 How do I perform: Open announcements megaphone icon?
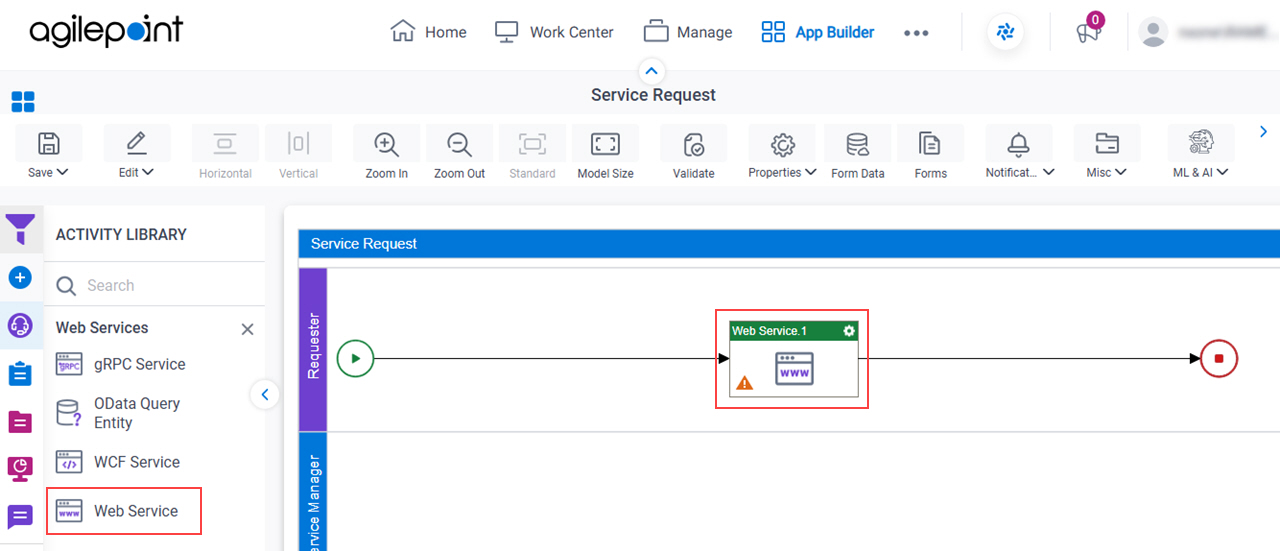pyautogui.click(x=1088, y=32)
